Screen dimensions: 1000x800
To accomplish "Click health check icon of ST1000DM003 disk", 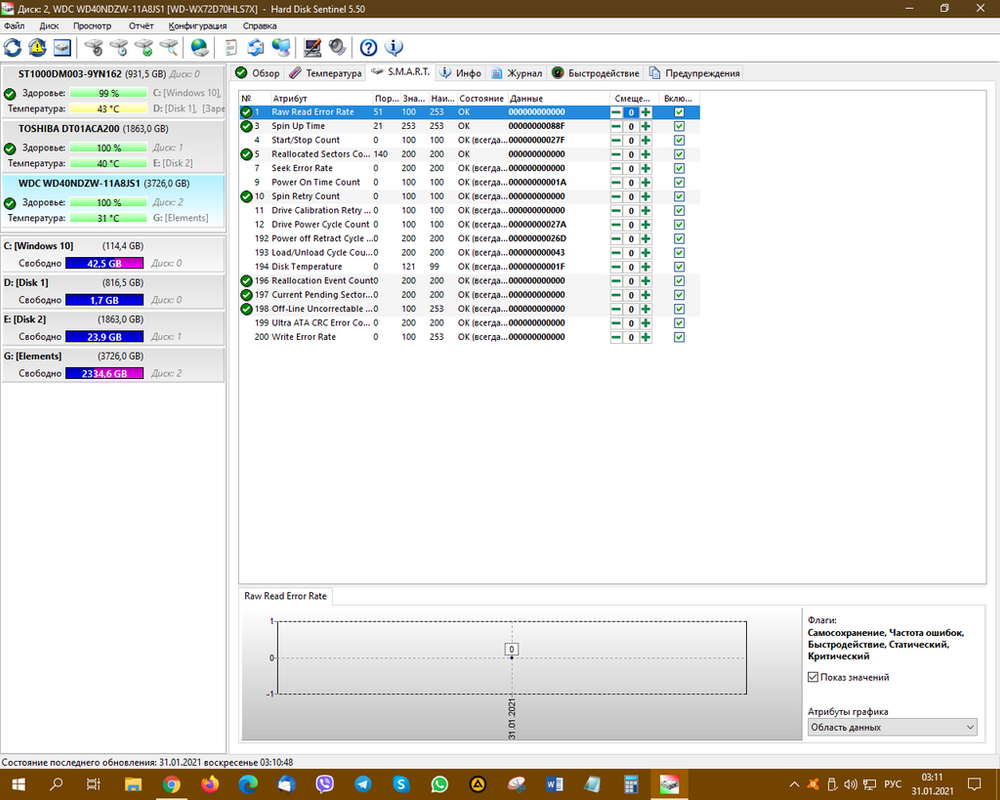I will (x=10, y=94).
